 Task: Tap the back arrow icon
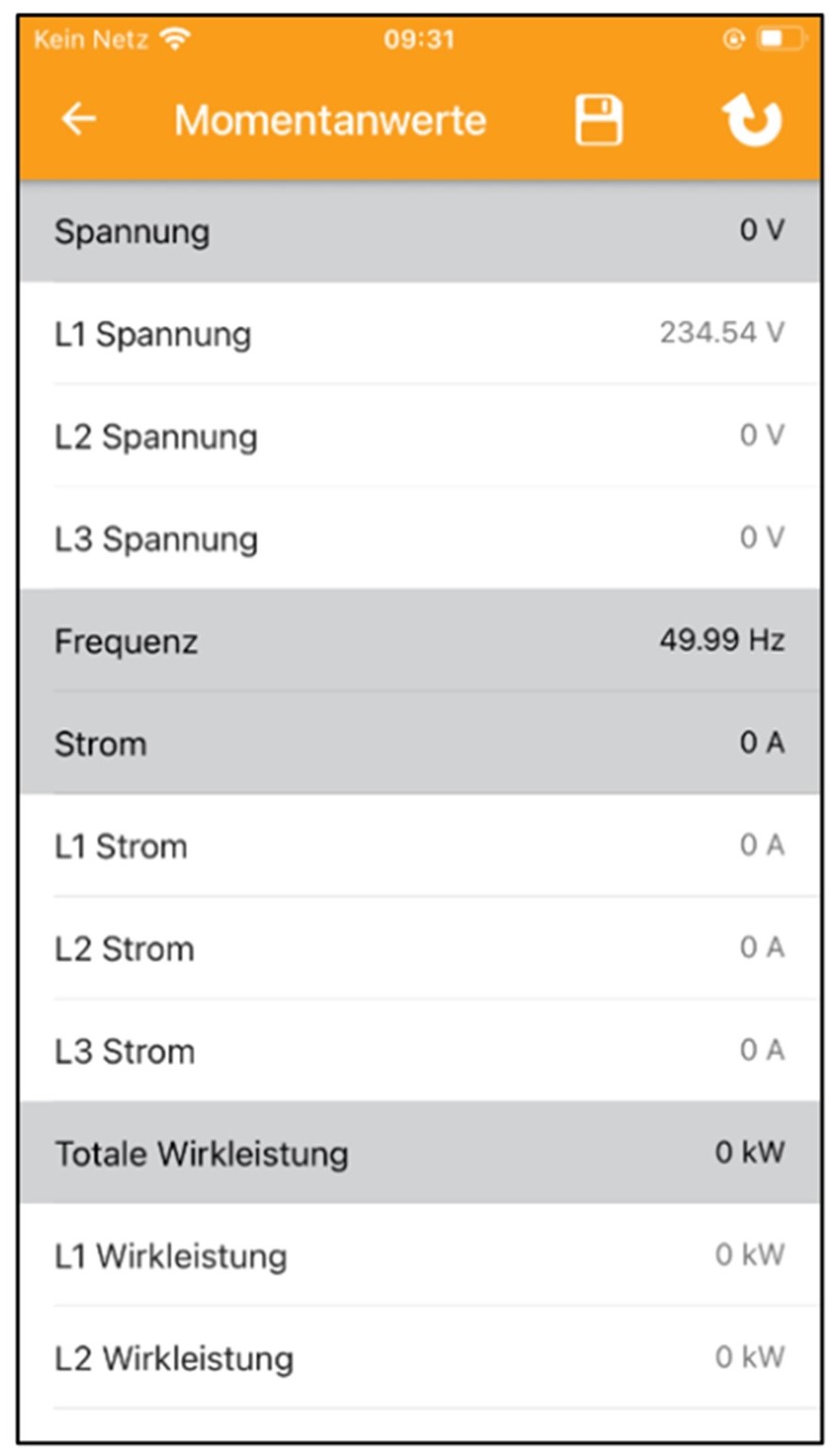(x=79, y=120)
